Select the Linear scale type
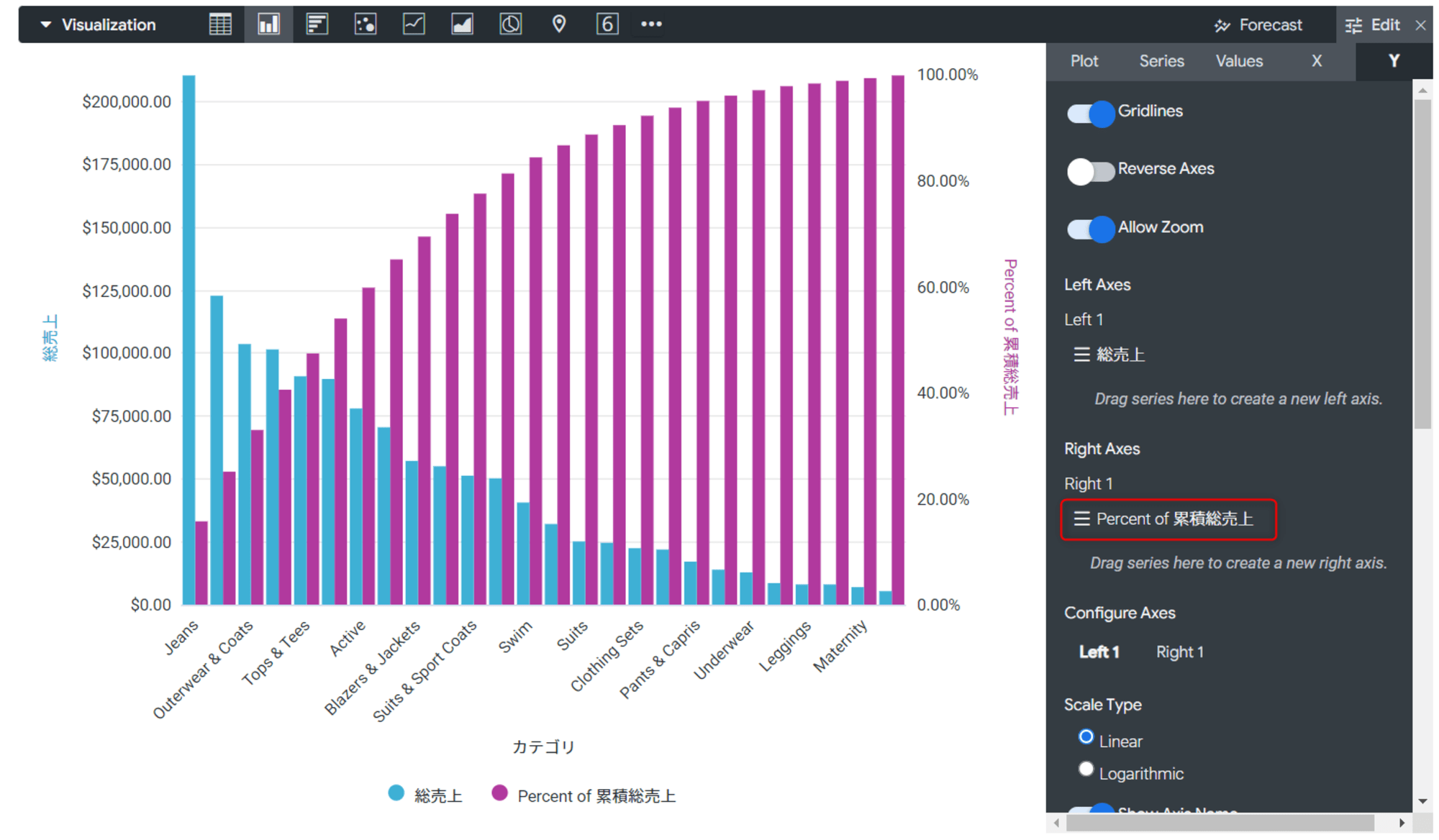Screen dimensions: 1439x840 [1086, 737]
